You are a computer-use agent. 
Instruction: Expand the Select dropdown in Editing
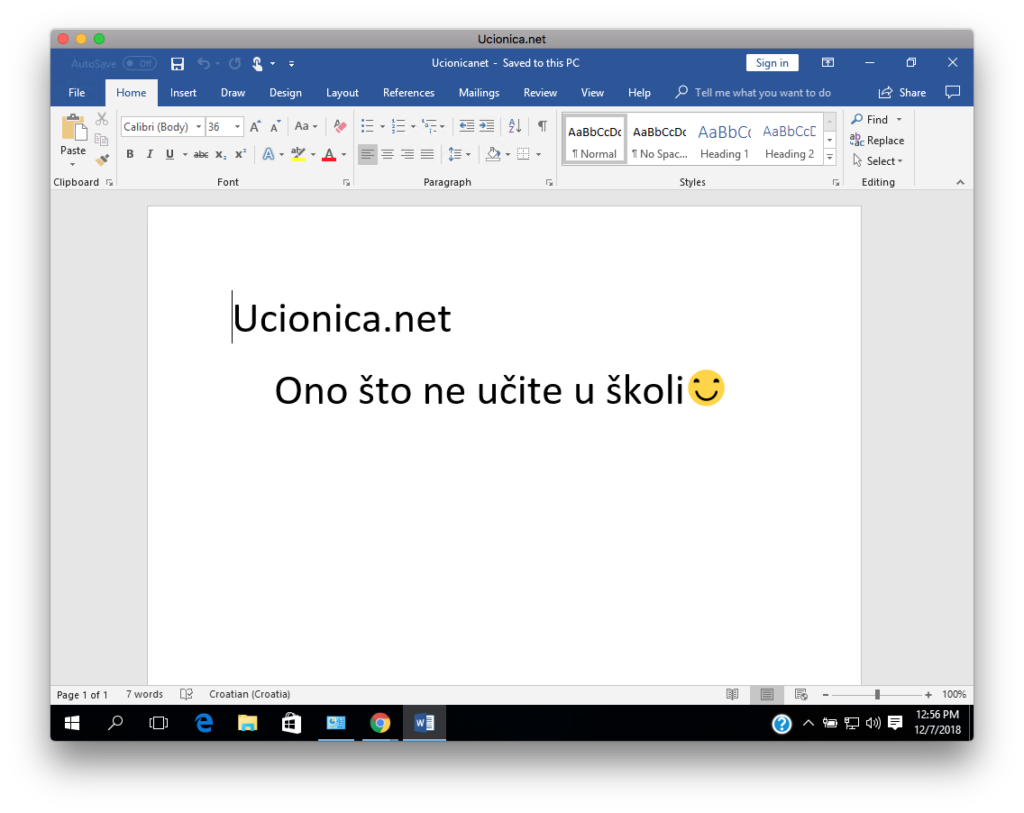click(879, 161)
